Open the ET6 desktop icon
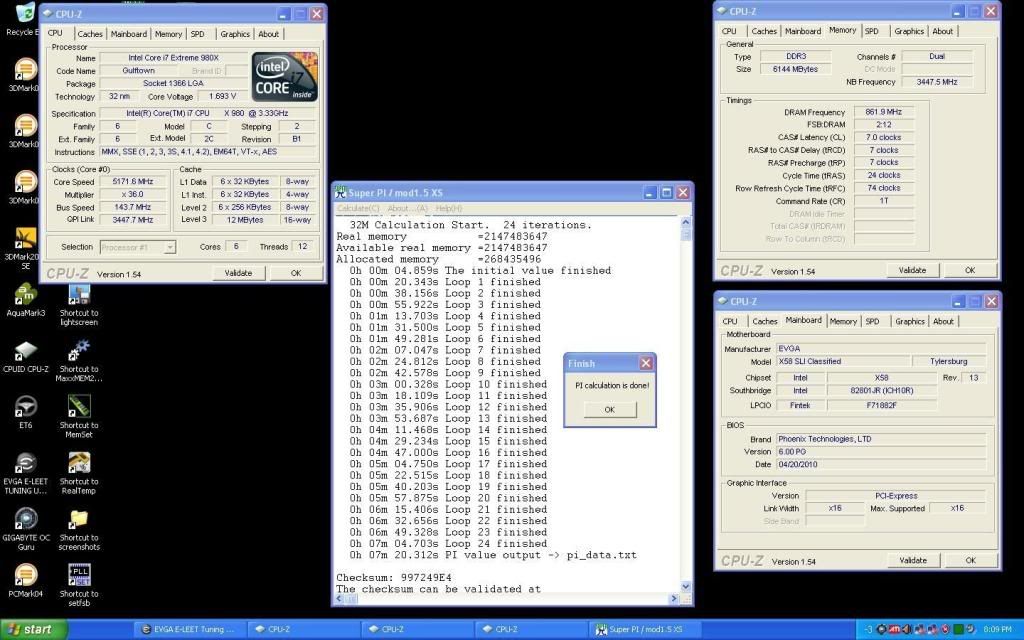Screen dimensions: 1024x640 (26, 409)
